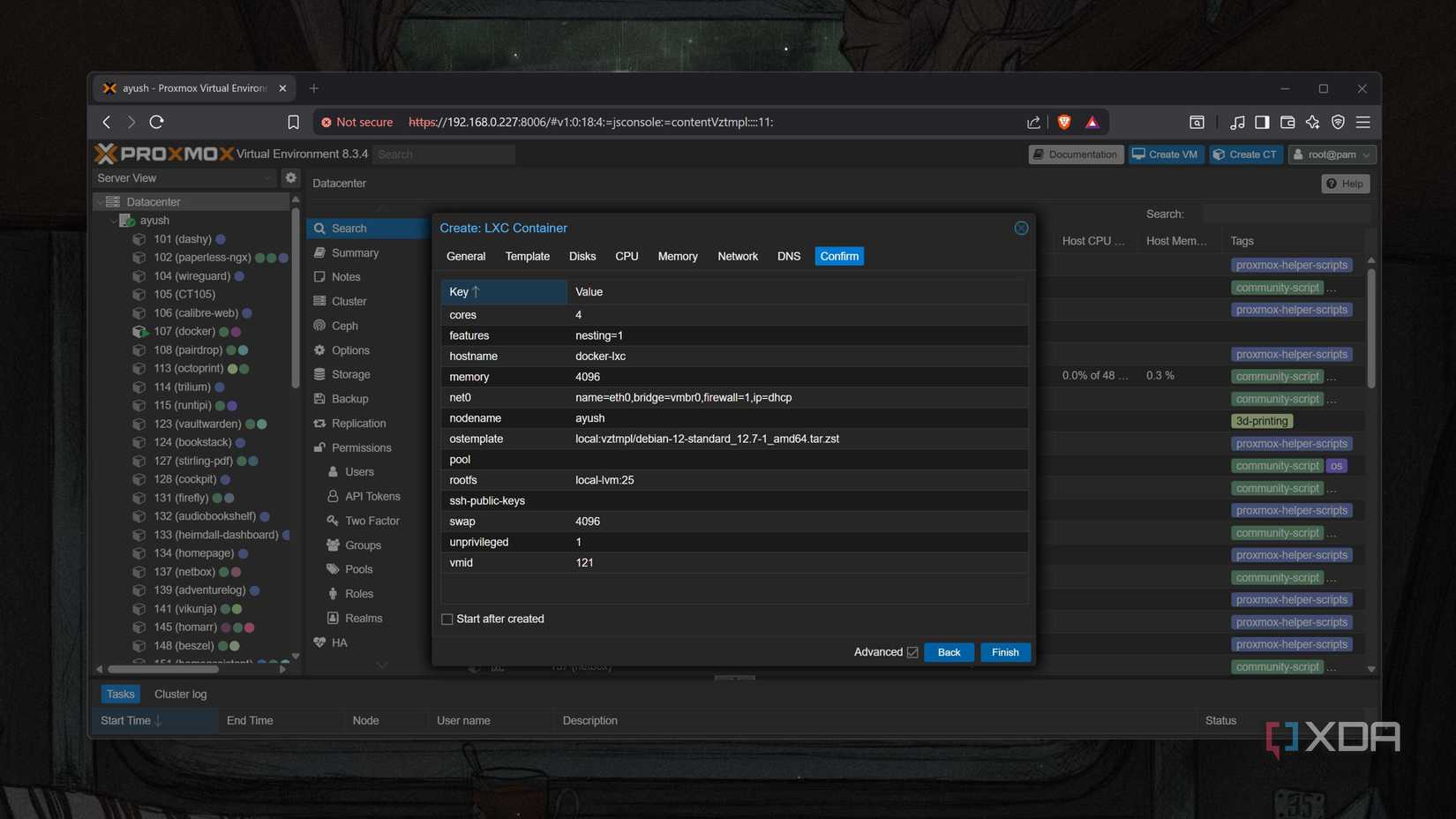Collapse the ayush node in the tree
Viewport: 1456px width, 819px height.
pyautogui.click(x=114, y=220)
